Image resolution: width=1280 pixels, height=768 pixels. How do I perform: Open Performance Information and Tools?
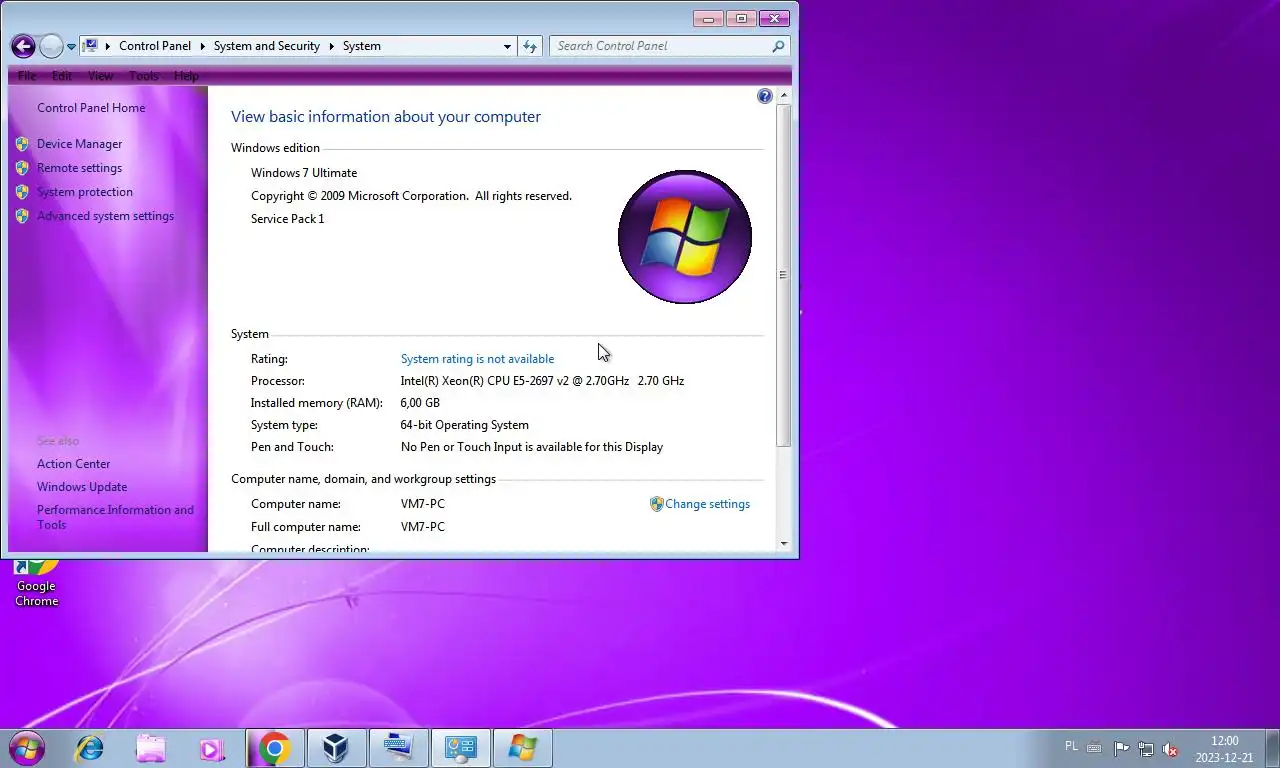pos(115,517)
